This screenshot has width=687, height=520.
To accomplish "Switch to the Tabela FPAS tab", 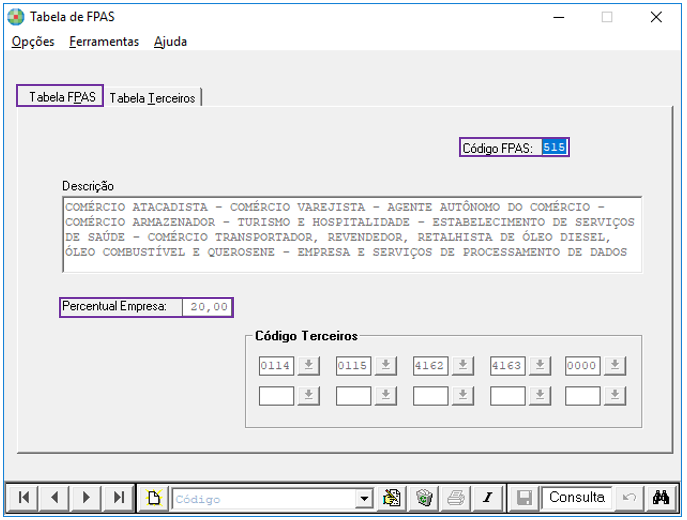I will 60,96.
